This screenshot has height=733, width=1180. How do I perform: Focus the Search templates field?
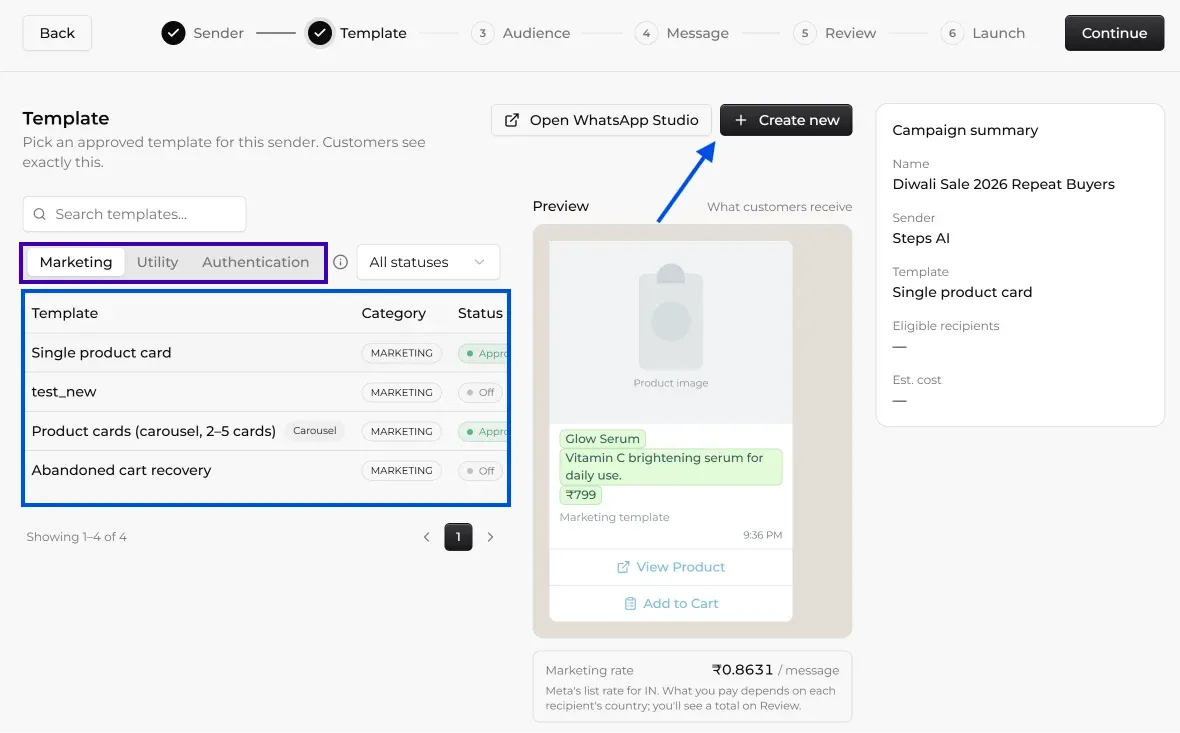coord(134,214)
